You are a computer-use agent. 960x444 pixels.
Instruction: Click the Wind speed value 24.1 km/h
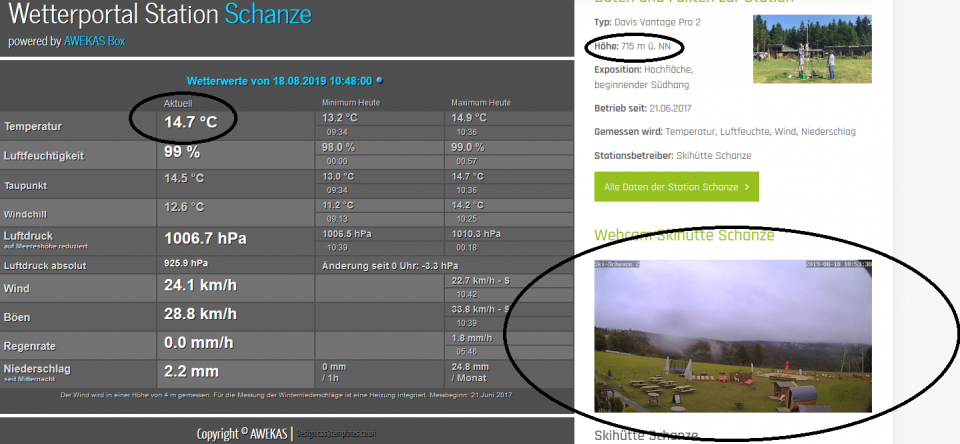(x=200, y=286)
